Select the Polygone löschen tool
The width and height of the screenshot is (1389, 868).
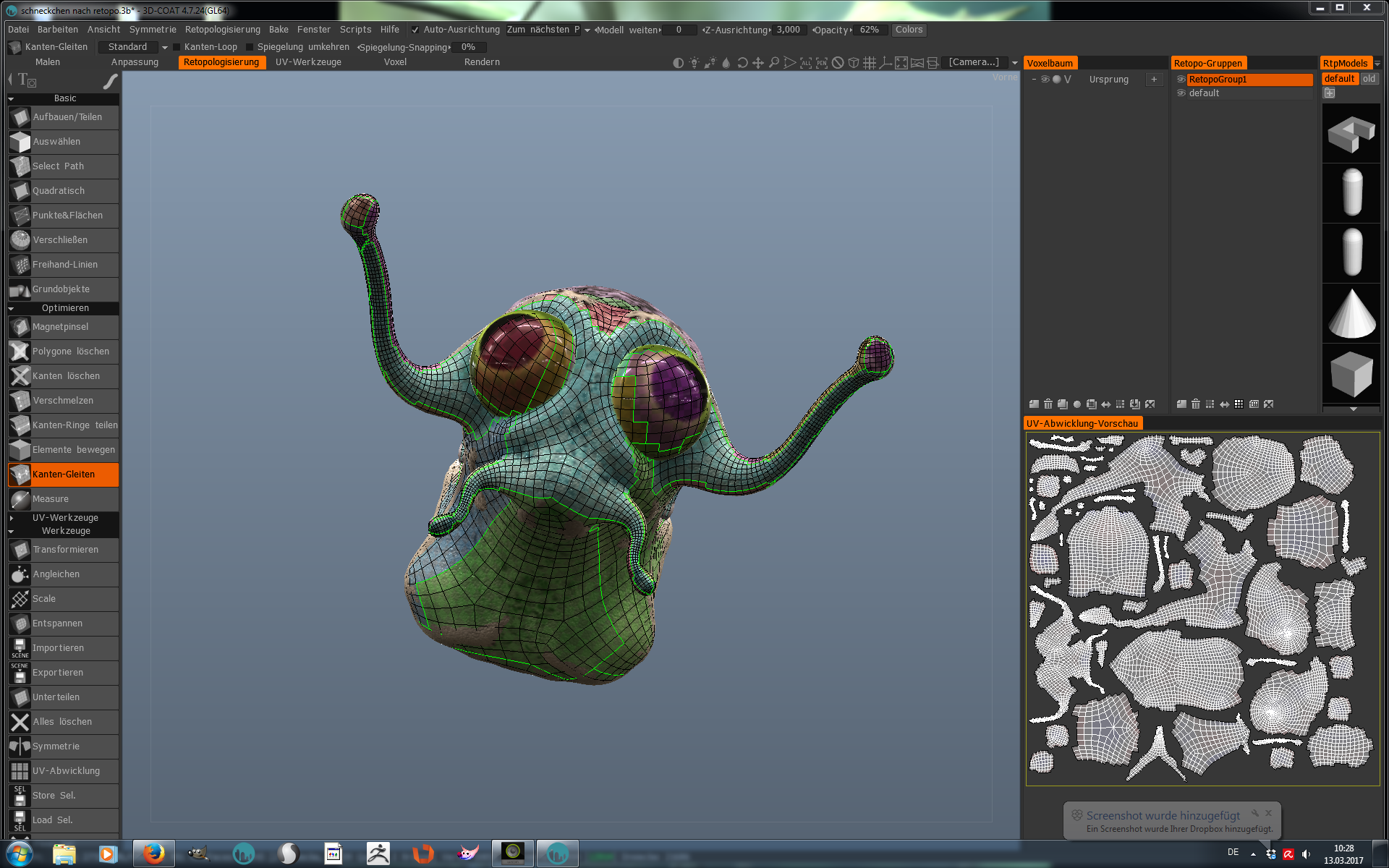click(x=70, y=352)
